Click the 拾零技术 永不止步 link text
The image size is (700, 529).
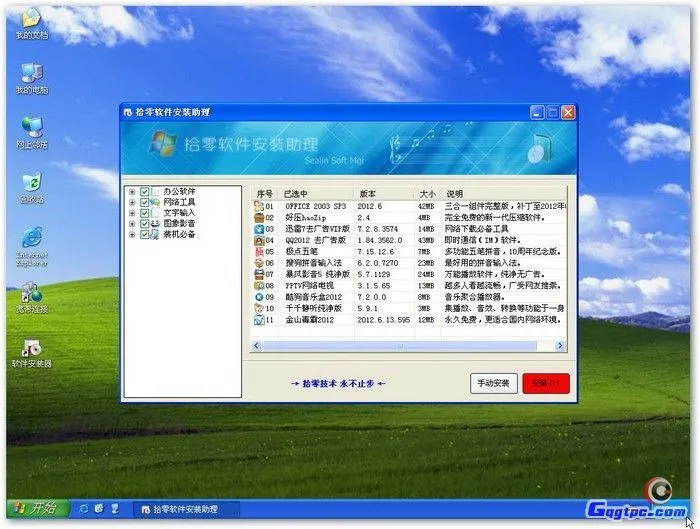338,383
